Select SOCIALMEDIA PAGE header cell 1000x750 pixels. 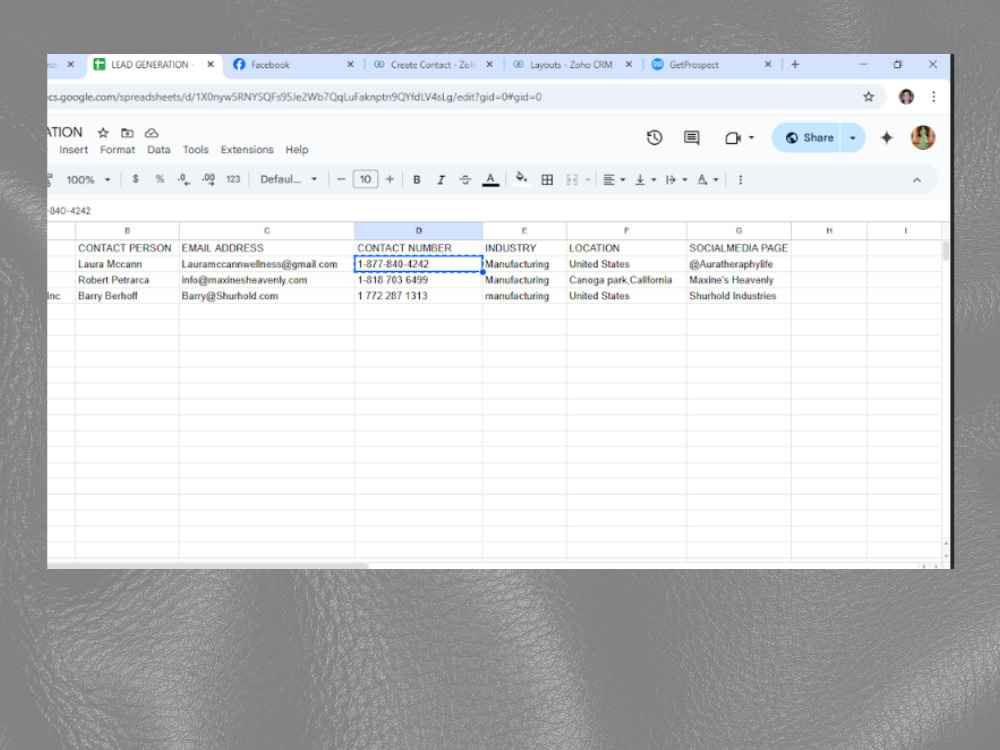[x=739, y=248]
